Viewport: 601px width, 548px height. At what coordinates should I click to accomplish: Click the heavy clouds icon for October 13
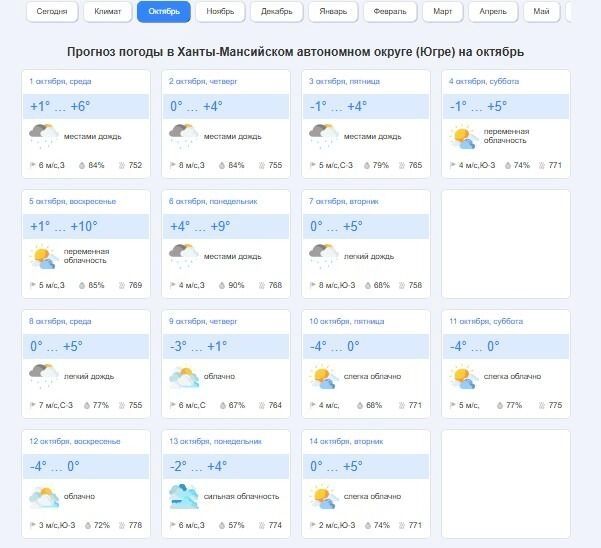click(183, 496)
